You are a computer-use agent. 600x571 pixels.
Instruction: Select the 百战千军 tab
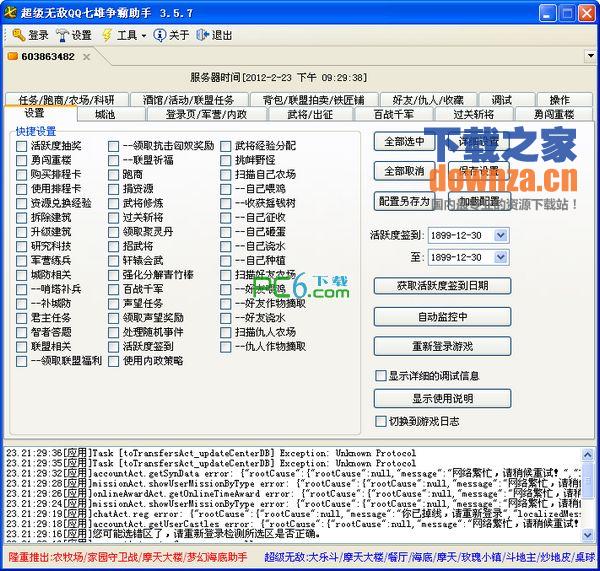(394, 114)
